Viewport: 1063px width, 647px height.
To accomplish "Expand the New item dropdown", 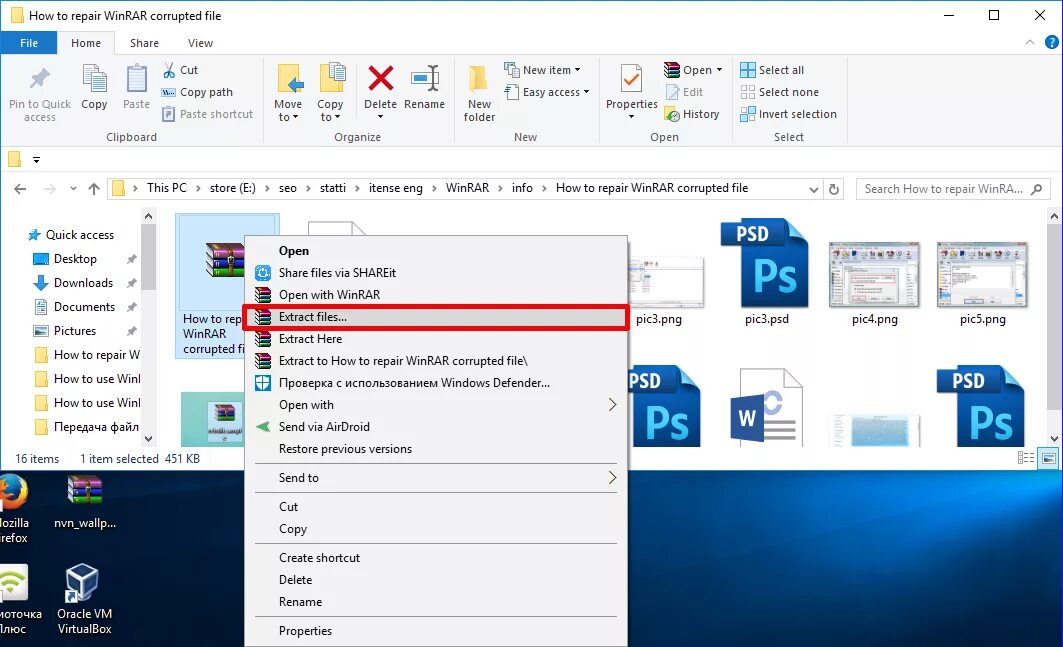I will pyautogui.click(x=578, y=70).
